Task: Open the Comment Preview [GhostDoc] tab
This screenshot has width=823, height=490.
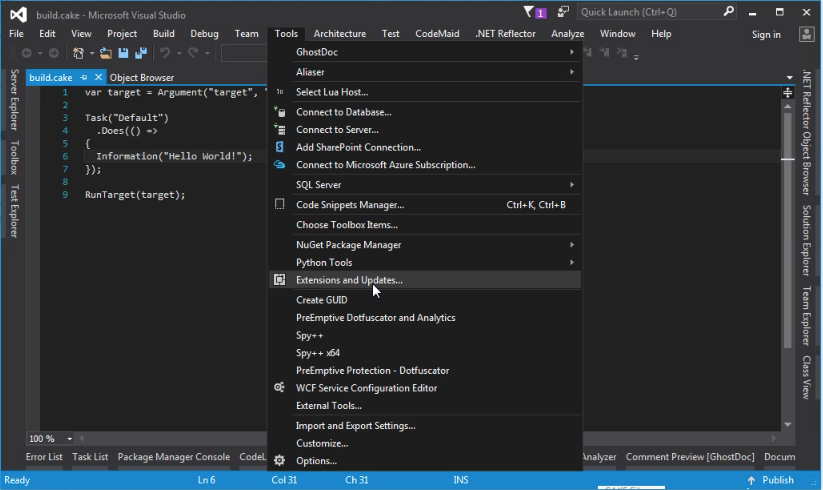Action: pos(690,457)
